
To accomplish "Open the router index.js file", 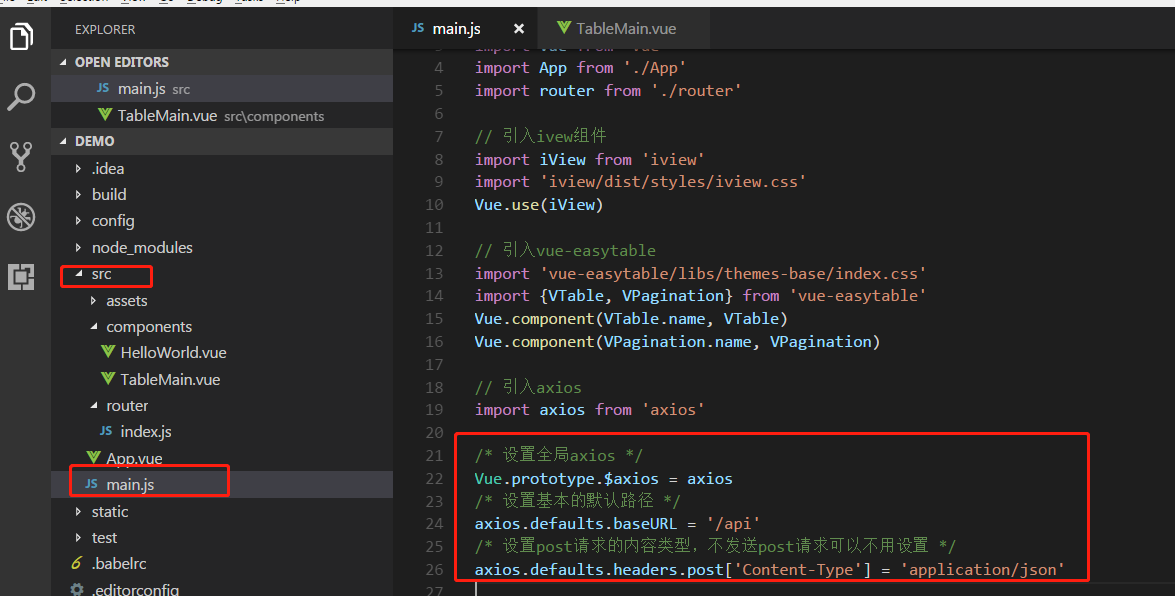I will tap(143, 431).
